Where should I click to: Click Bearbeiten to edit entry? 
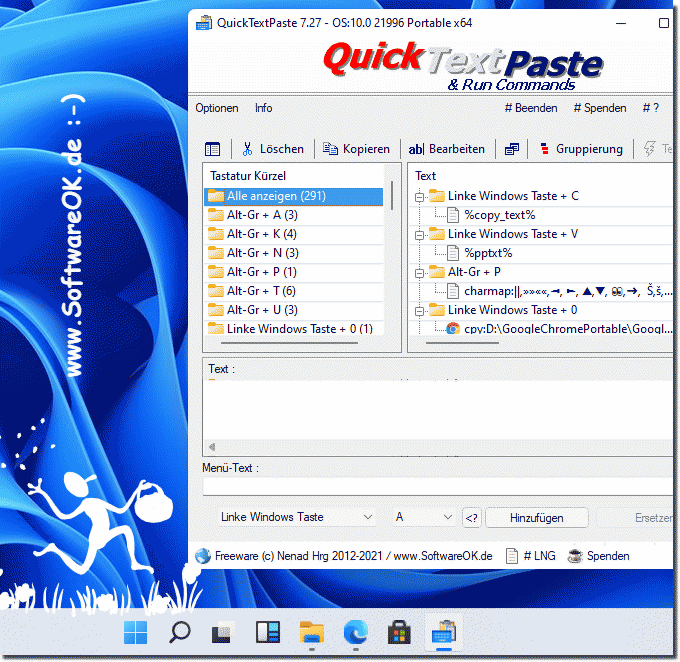click(446, 149)
